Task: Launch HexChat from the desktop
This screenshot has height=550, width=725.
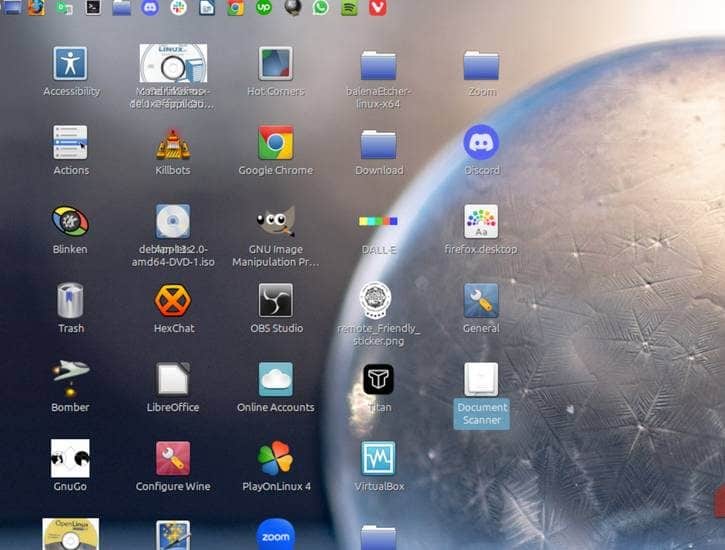Action: [173, 300]
